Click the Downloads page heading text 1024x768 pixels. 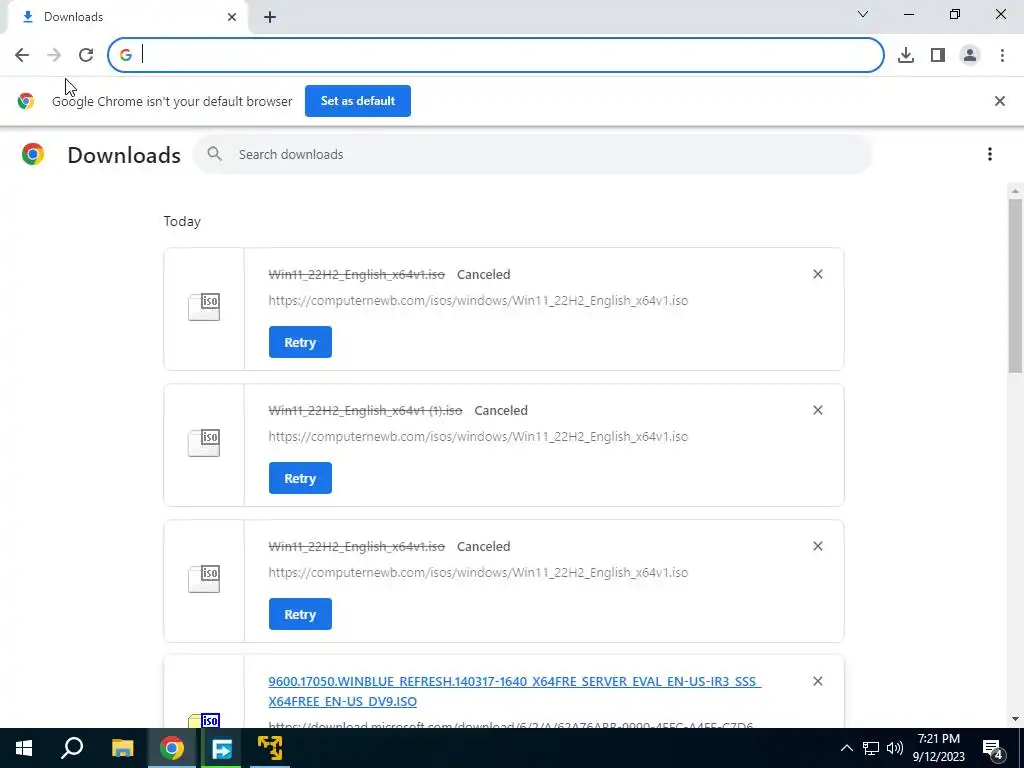pyautogui.click(x=124, y=155)
